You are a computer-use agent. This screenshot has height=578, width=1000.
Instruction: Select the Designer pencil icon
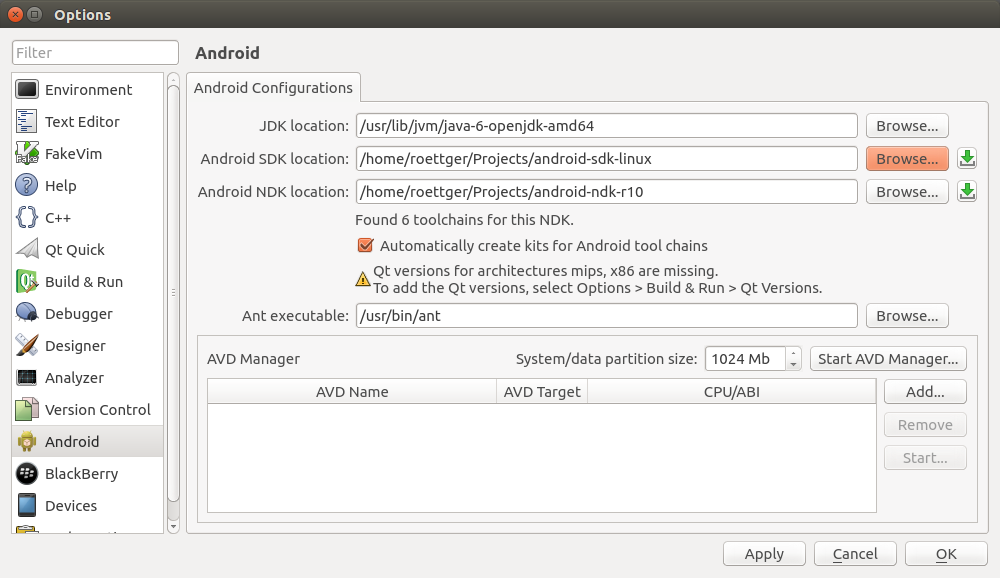click(27, 345)
